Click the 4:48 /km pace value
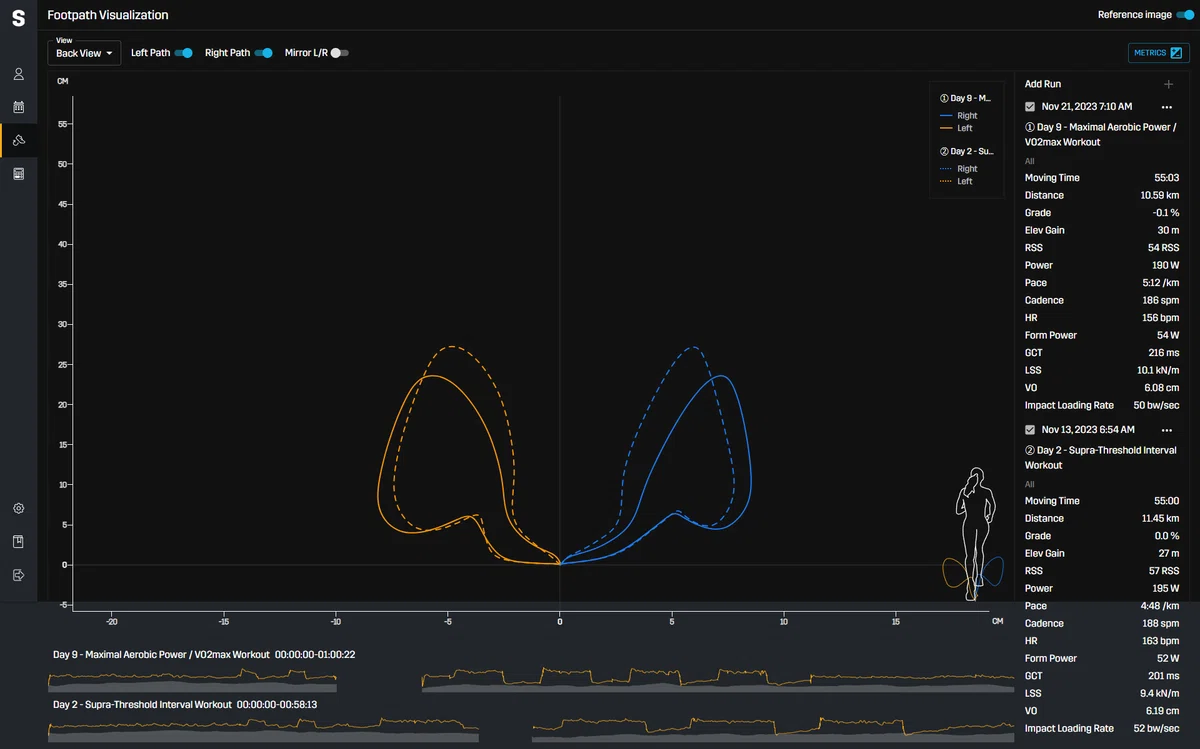 (1160, 606)
